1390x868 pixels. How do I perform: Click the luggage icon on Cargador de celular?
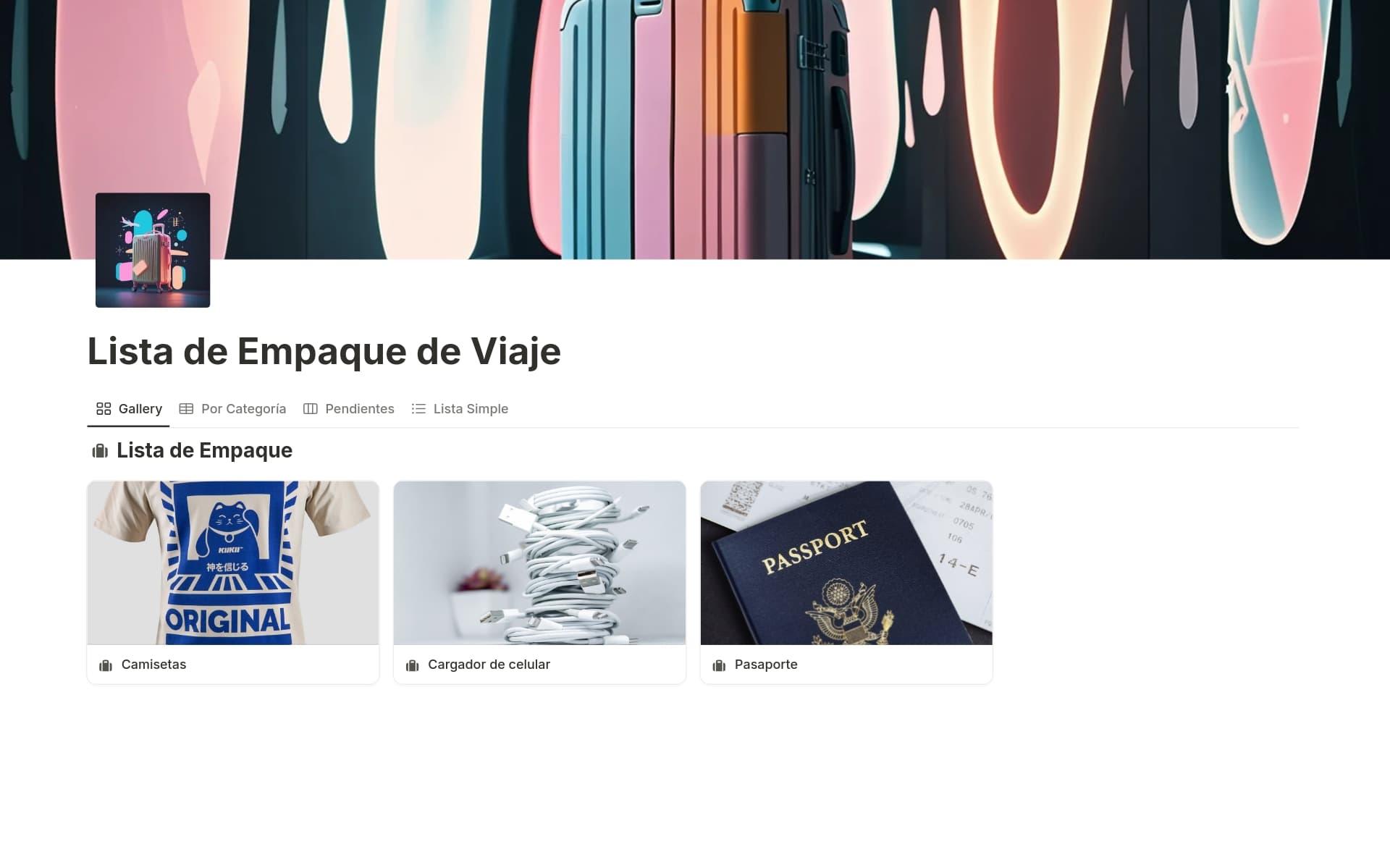[413, 665]
